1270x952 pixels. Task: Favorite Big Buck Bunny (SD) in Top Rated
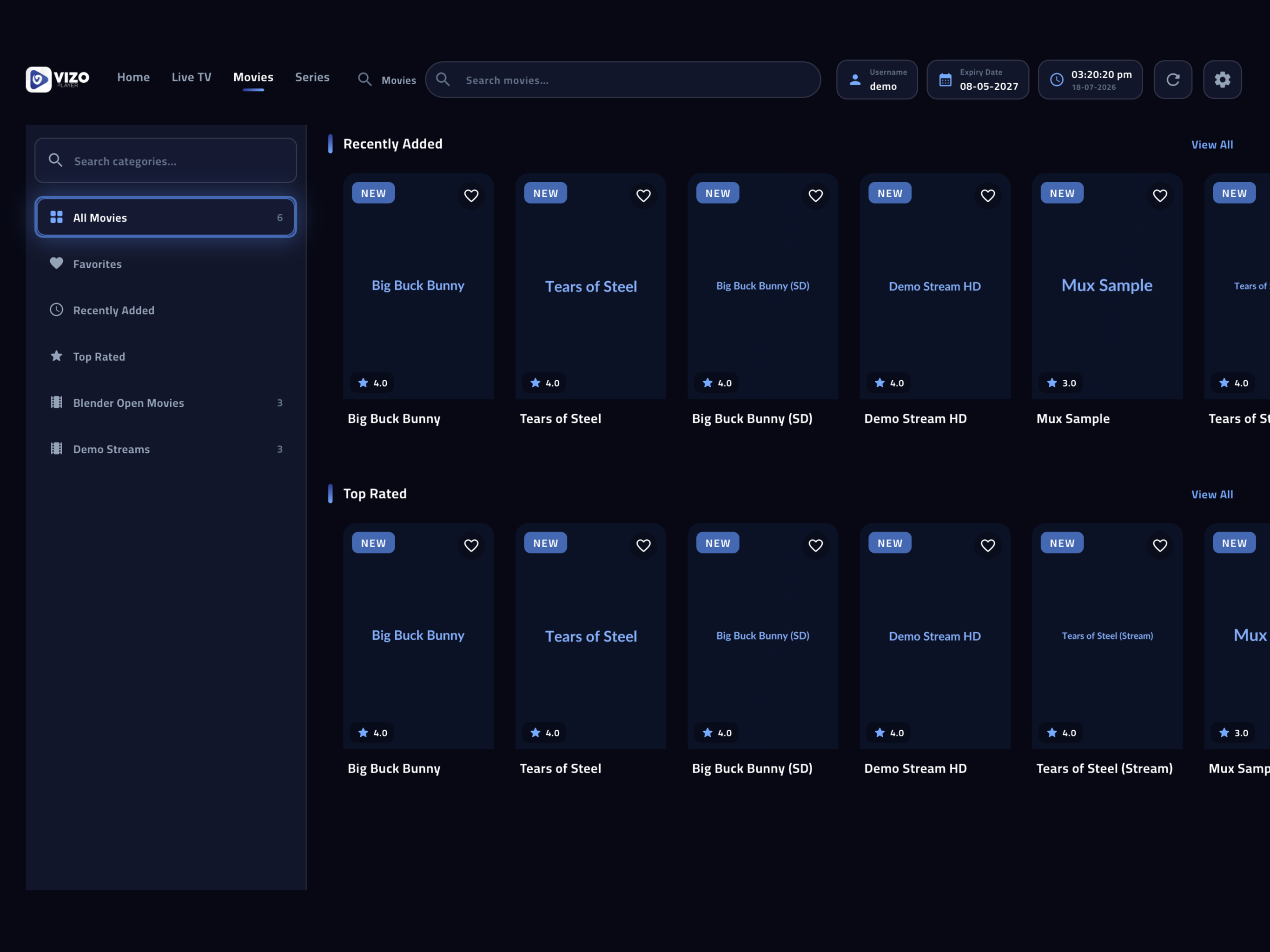click(x=815, y=545)
